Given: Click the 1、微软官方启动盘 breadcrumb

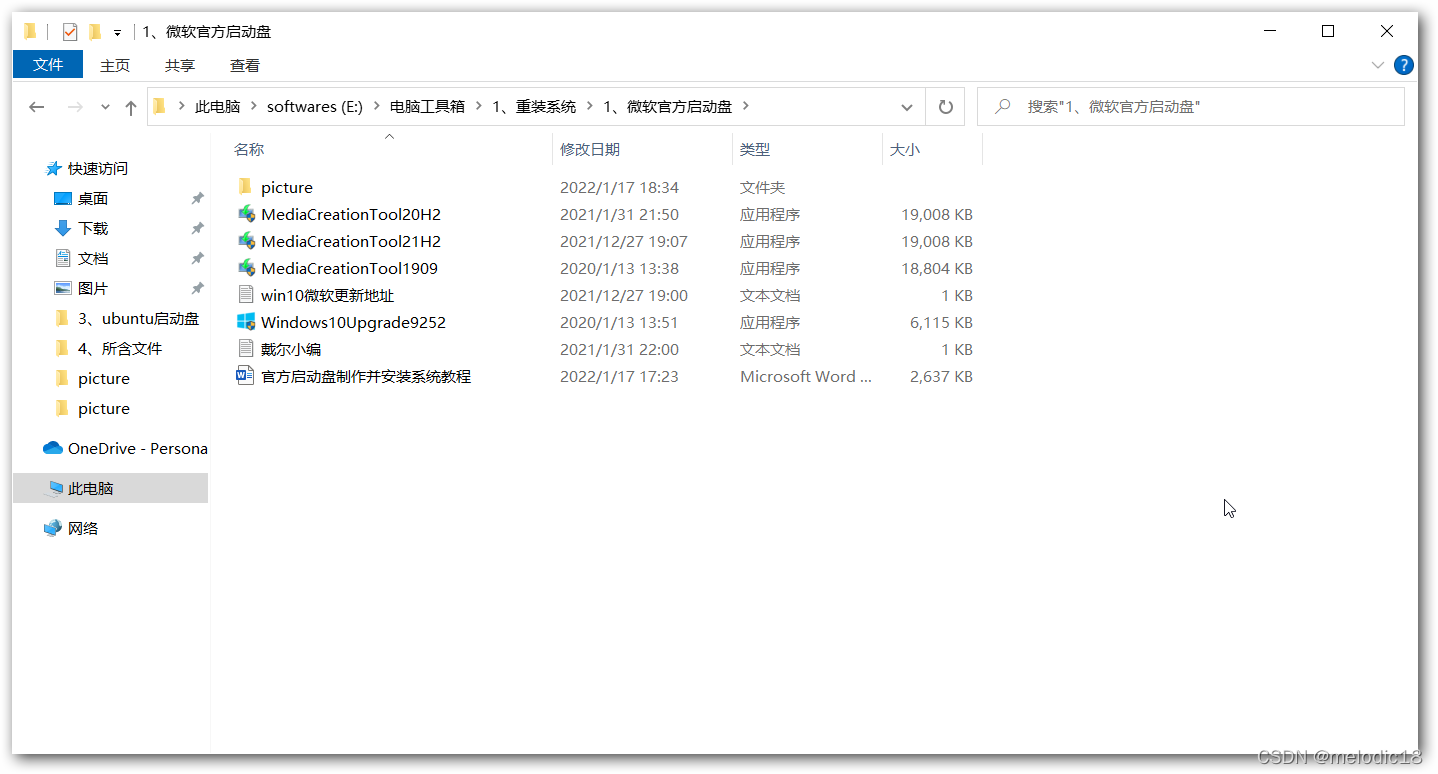Looking at the screenshot, I should (x=667, y=107).
